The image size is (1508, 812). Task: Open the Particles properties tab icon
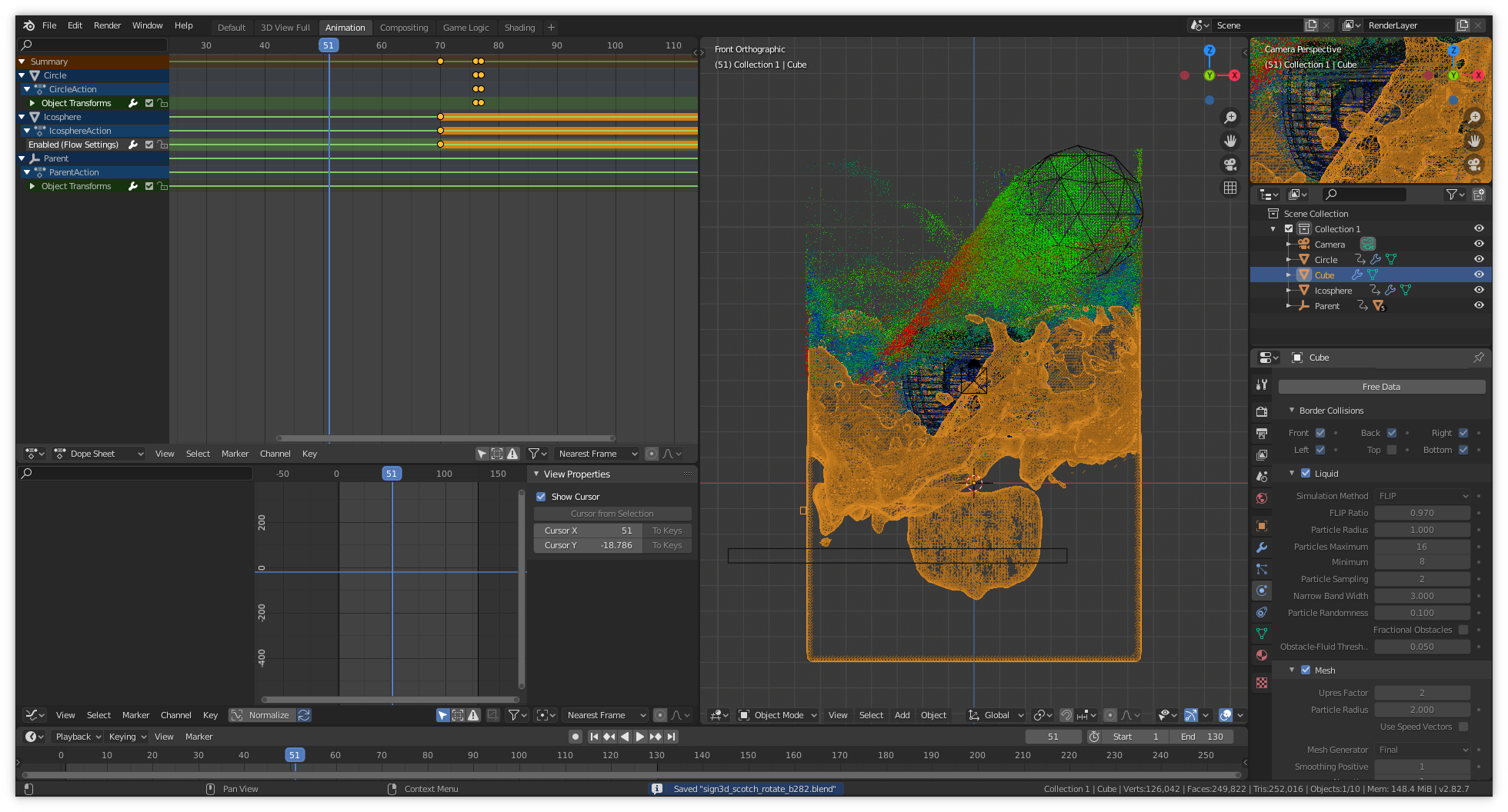click(x=1262, y=569)
